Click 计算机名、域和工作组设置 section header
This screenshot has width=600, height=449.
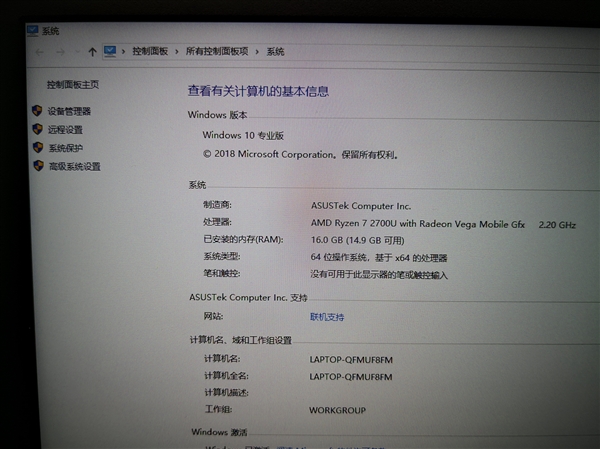point(241,340)
